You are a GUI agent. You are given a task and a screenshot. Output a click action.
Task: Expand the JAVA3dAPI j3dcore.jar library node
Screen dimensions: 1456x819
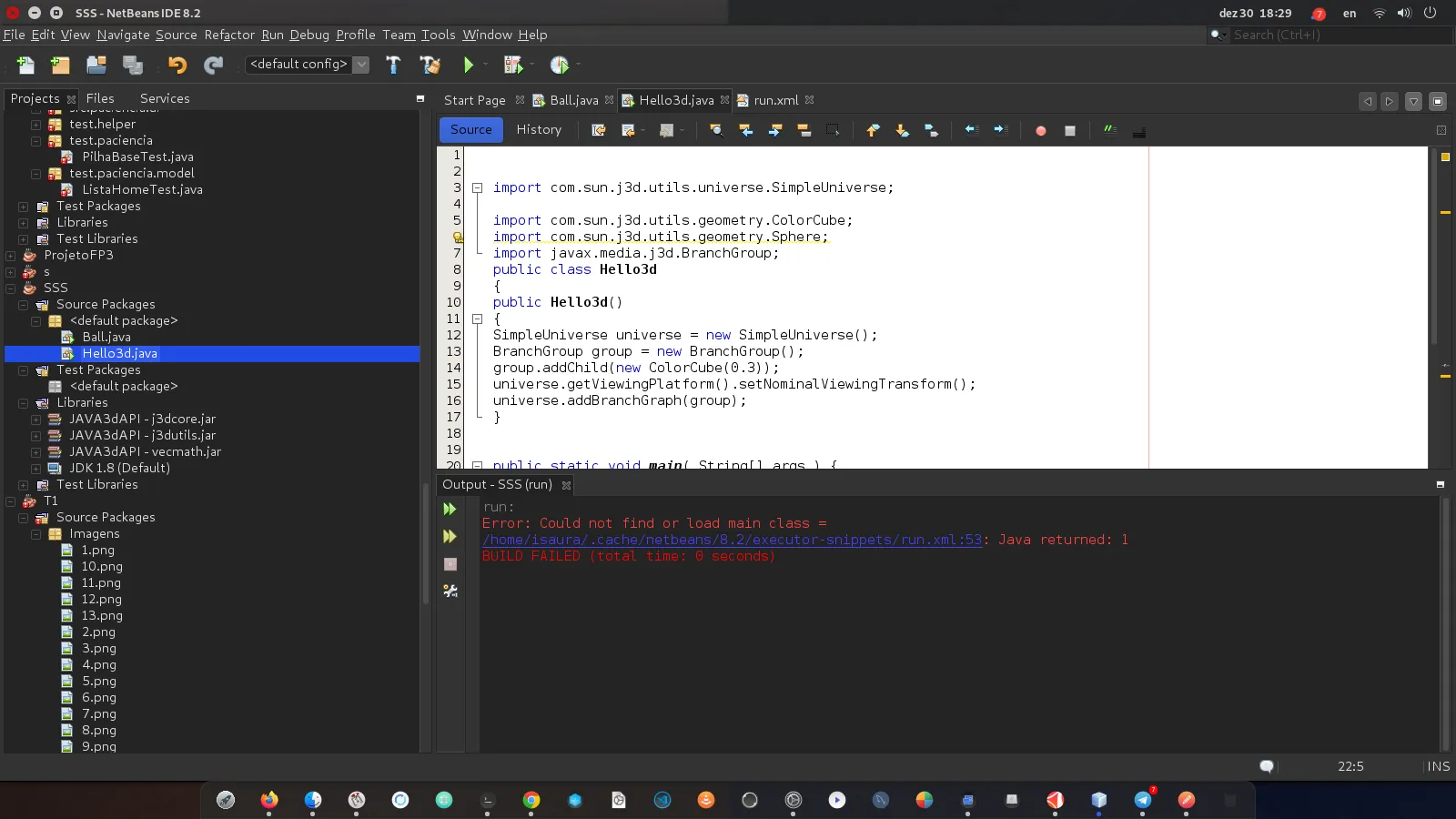click(x=36, y=420)
